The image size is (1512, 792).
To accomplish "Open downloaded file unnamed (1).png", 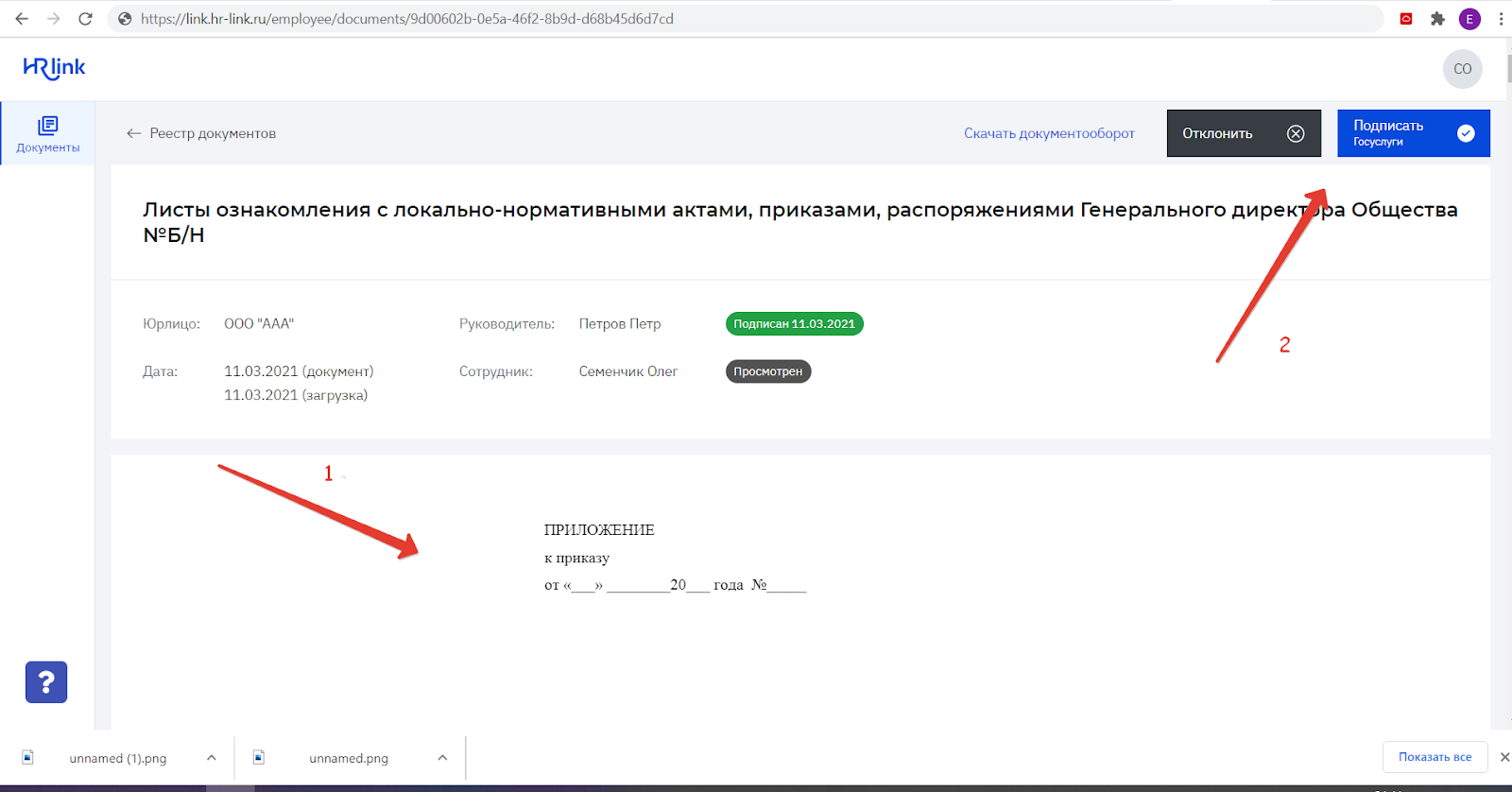I will 117,758.
